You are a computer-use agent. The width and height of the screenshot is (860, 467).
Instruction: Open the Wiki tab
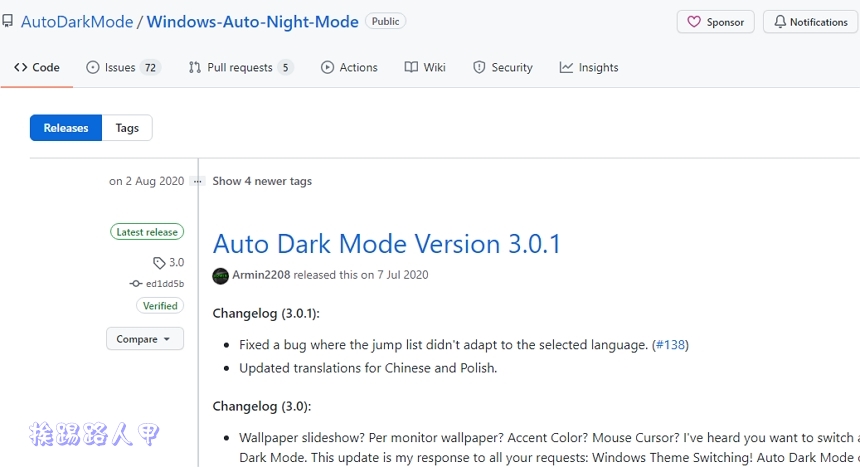click(x=425, y=67)
